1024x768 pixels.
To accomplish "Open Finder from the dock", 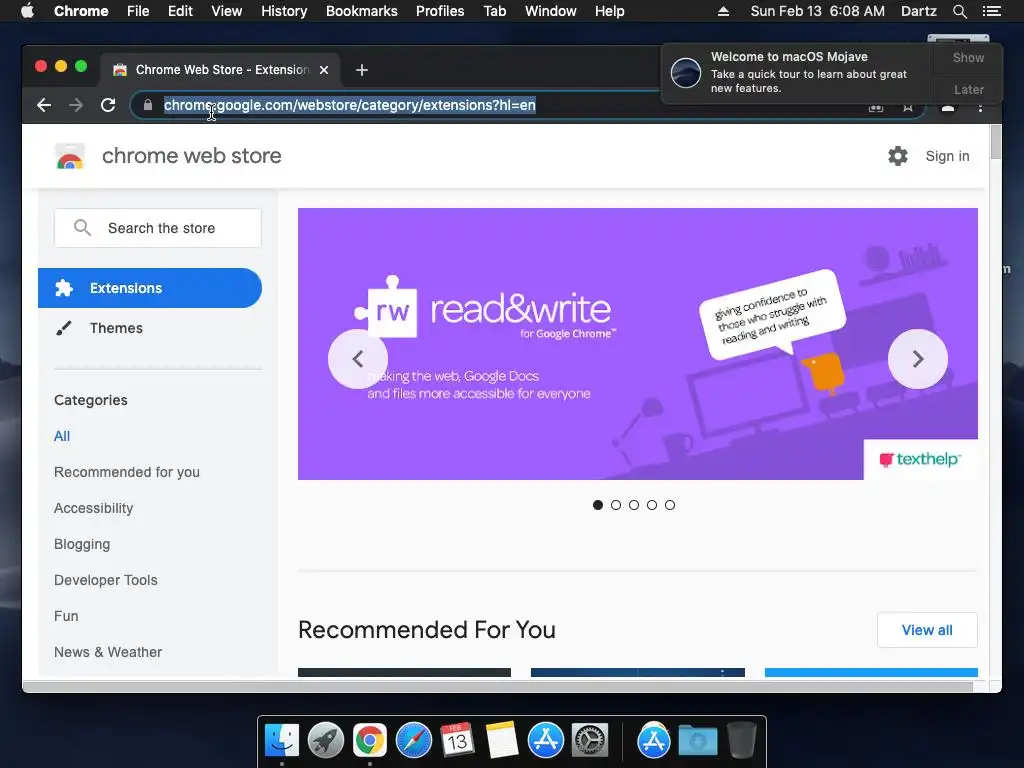I will 281,741.
